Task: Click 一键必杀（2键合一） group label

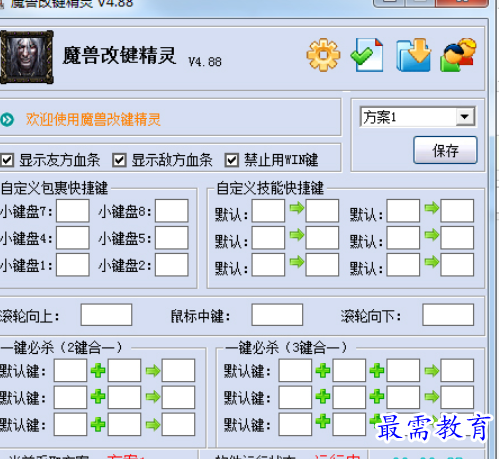Action: click(x=61, y=348)
